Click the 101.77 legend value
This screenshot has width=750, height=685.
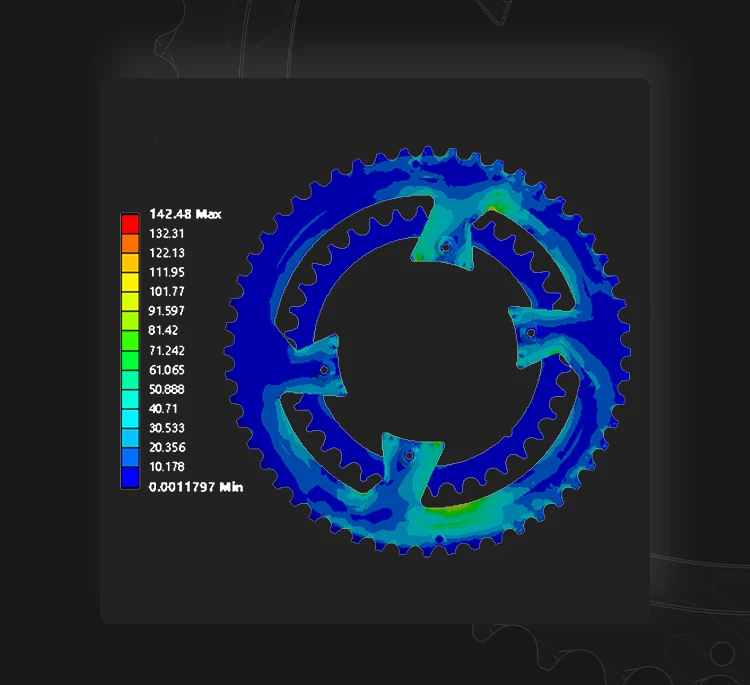point(166,291)
